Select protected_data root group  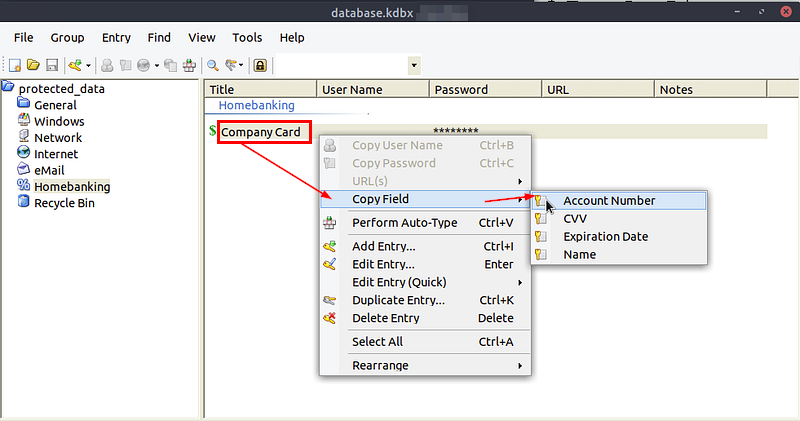pyautogui.click(x=61, y=89)
